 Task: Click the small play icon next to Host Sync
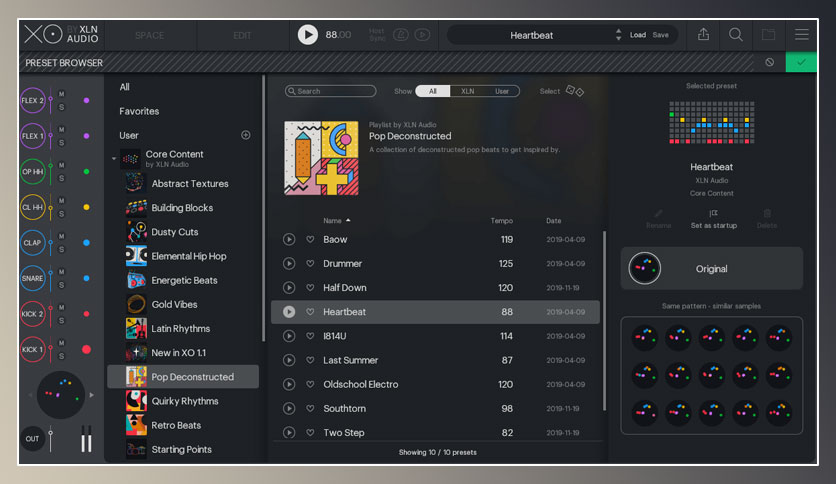[x=422, y=35]
